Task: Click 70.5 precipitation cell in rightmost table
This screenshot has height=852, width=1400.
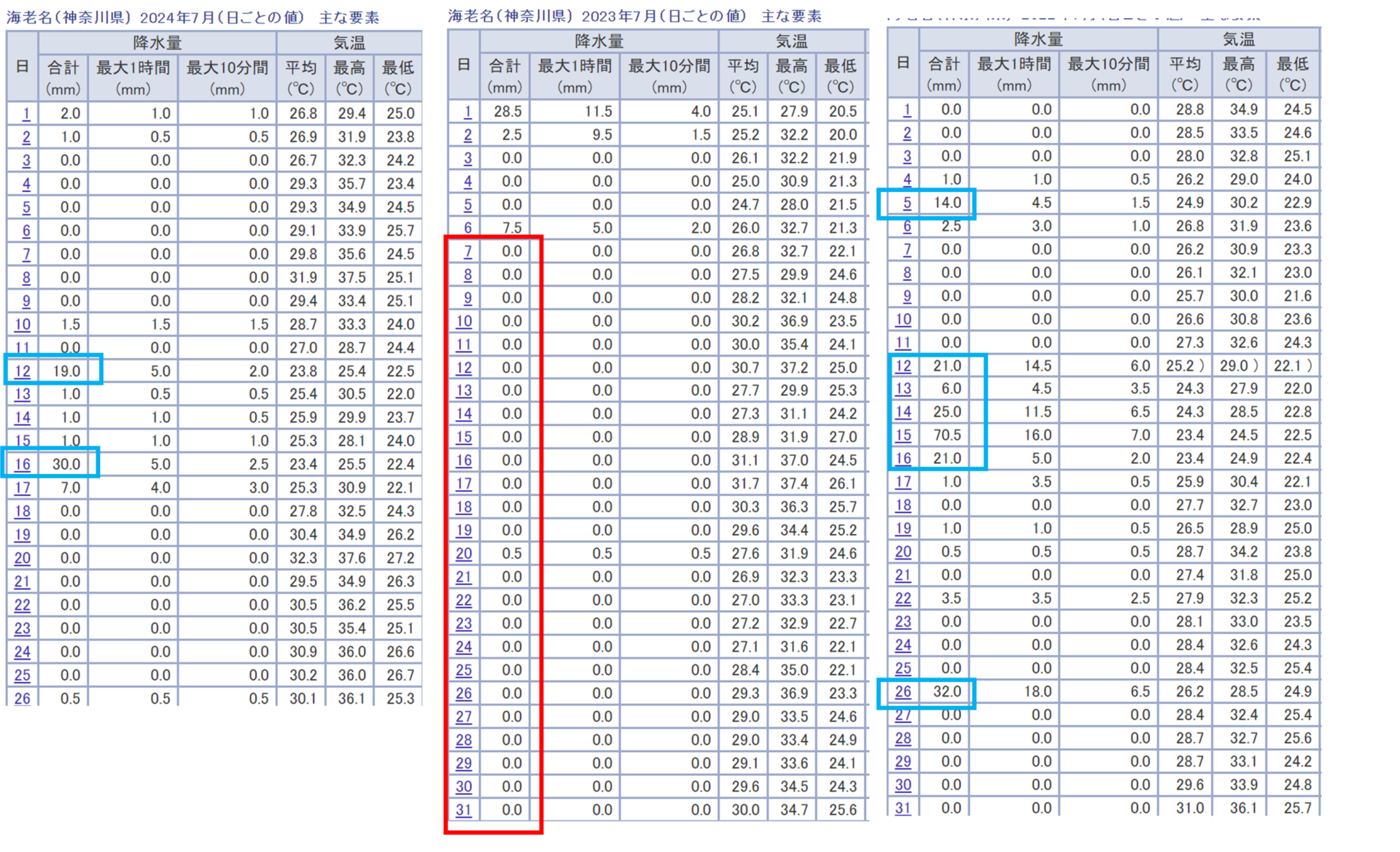Action: pos(947,435)
